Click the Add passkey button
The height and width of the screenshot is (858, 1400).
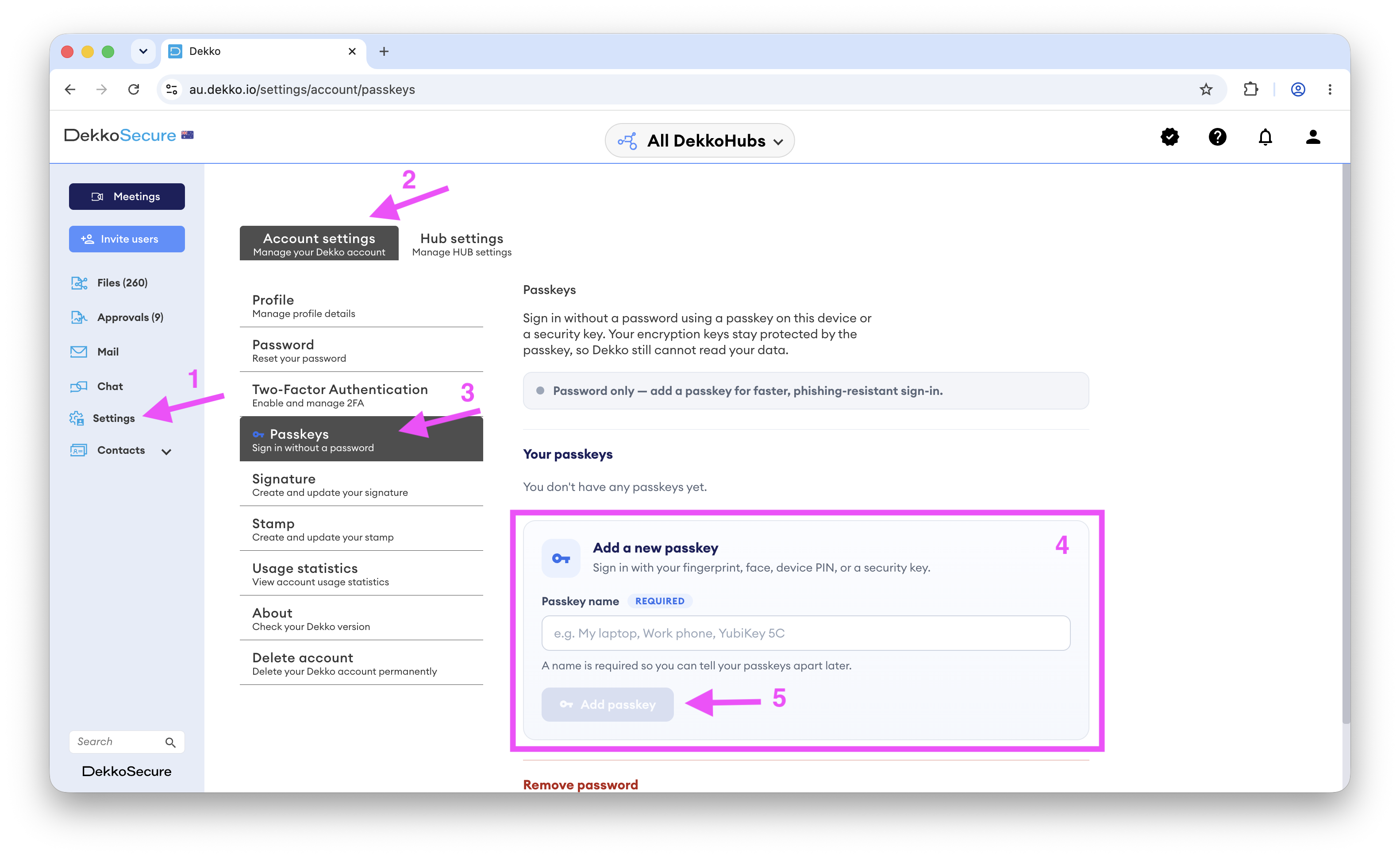pos(608,704)
